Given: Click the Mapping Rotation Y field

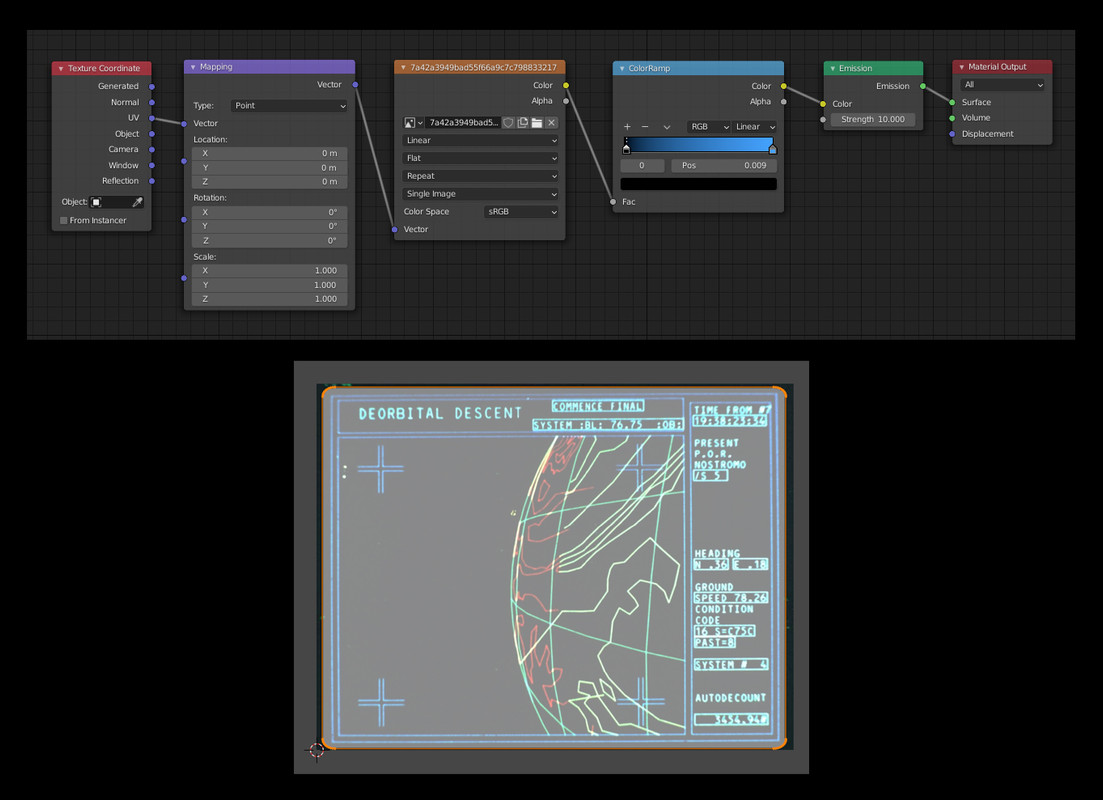Looking at the screenshot, I should click(269, 226).
